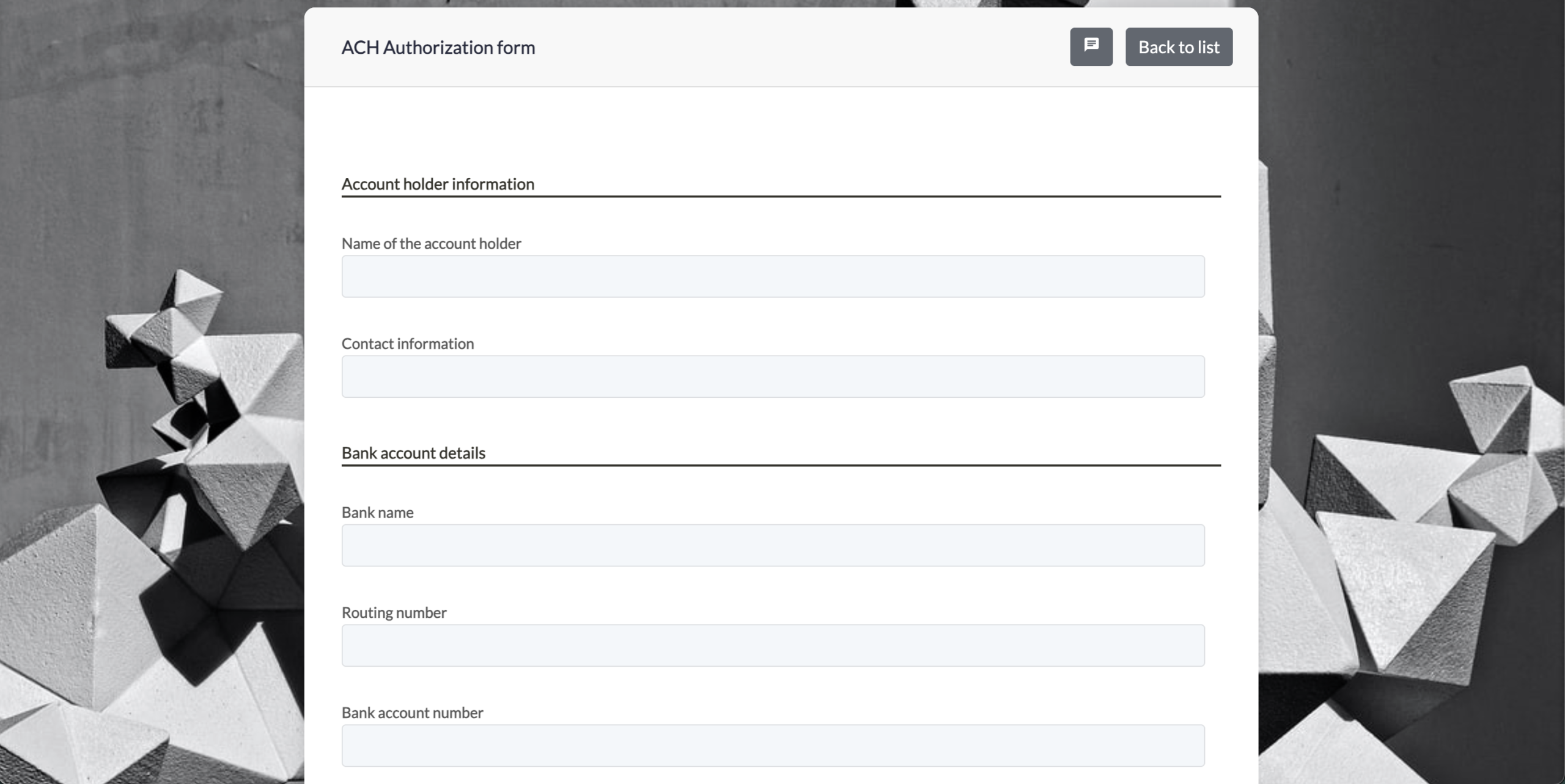
Task: Click the Routing number input box
Action: (773, 645)
